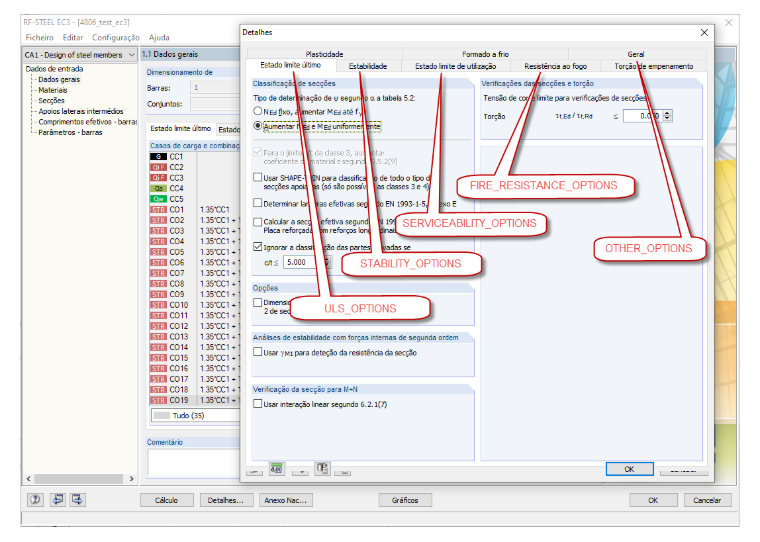Click Cancelar in the main window
Viewport: 760px width, 542px height.
pyautogui.click(x=707, y=500)
